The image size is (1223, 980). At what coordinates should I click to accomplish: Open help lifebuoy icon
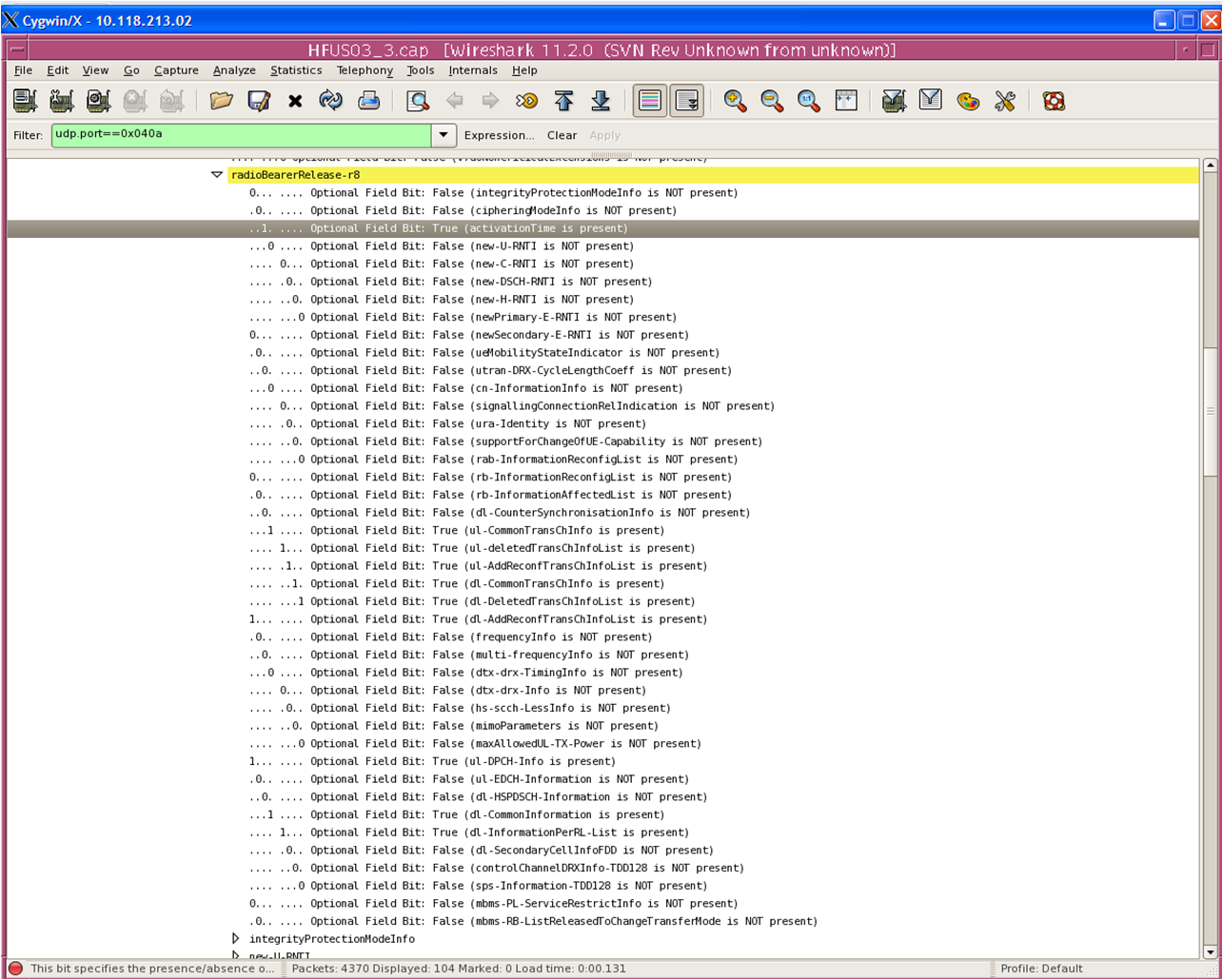point(1054,101)
